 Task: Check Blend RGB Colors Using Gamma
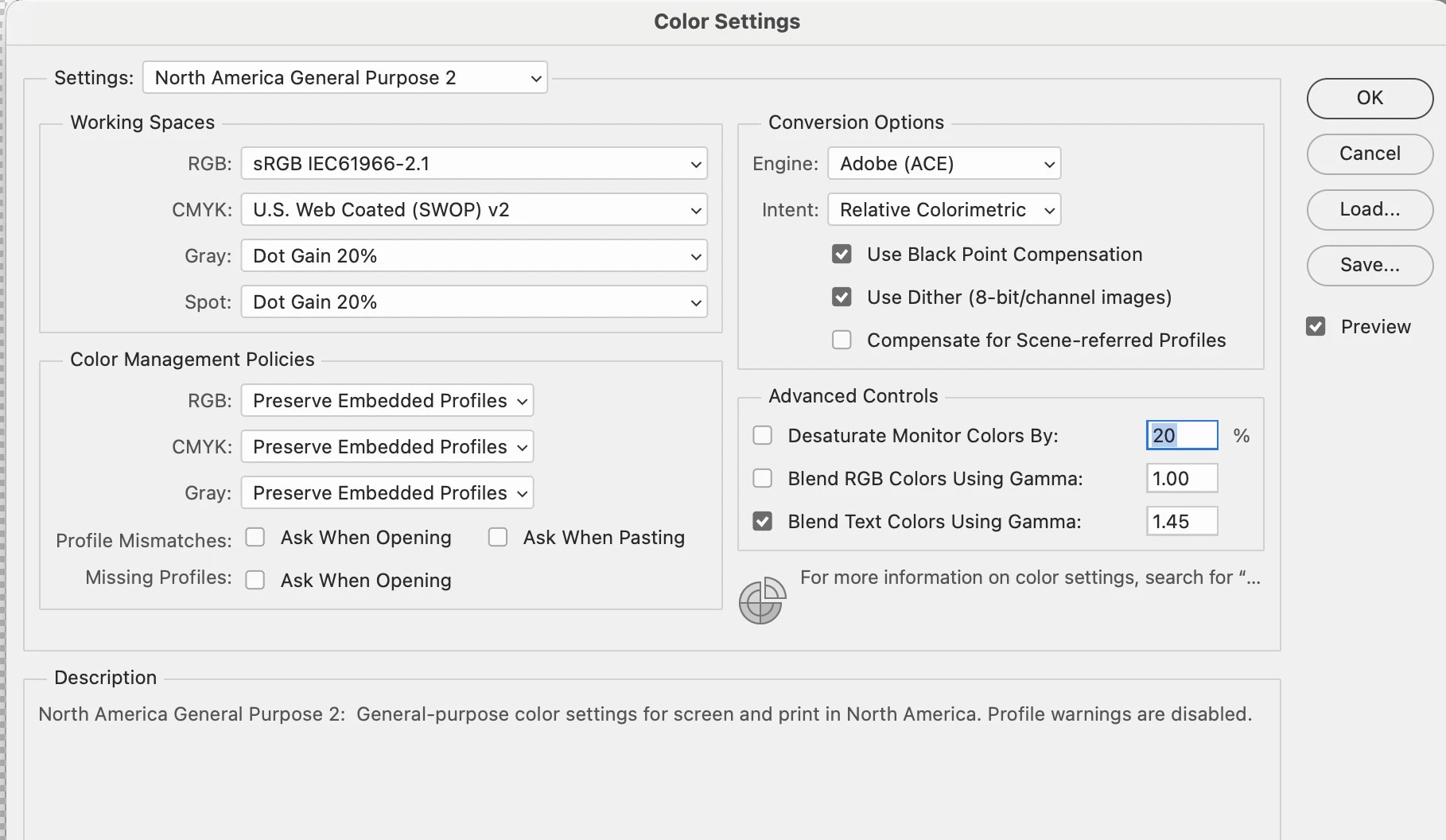pos(762,479)
